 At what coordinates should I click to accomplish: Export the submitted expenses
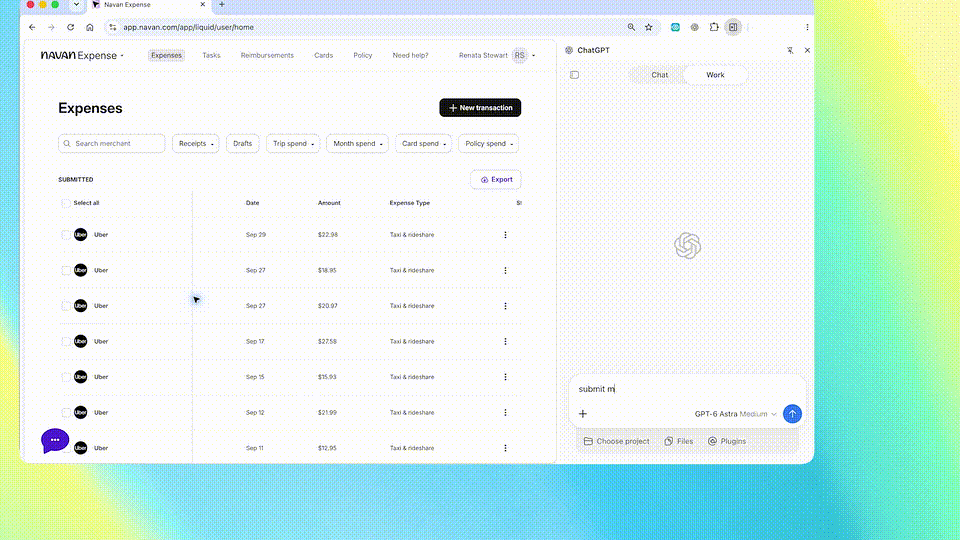pos(495,179)
